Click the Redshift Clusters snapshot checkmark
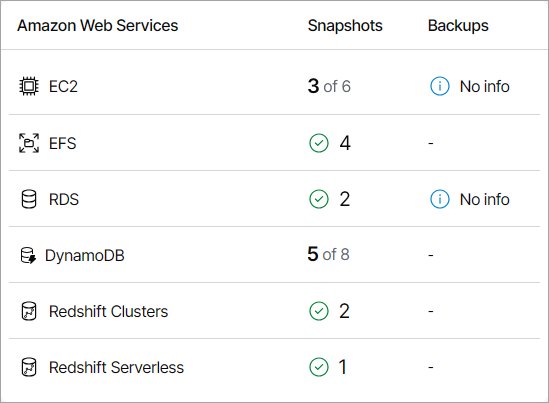The image size is (549, 403). point(319,311)
